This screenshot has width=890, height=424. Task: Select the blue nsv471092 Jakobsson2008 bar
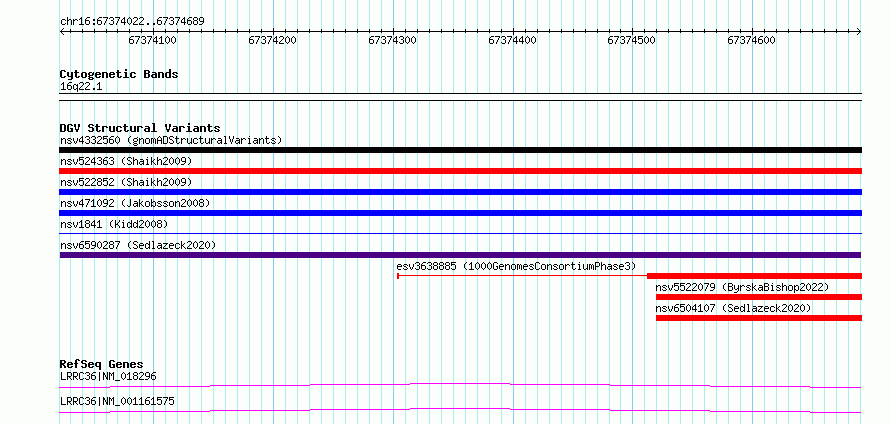[460, 213]
